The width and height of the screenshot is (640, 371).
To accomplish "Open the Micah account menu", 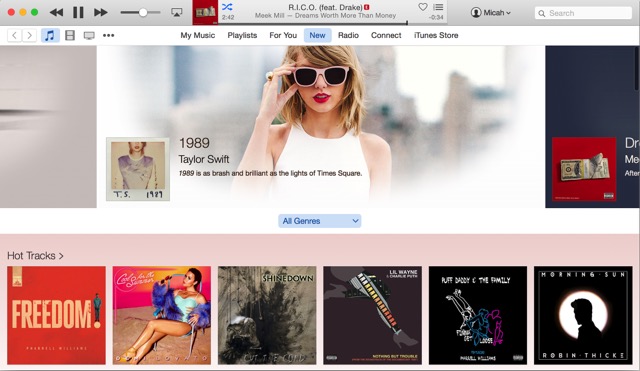I will click(x=490, y=13).
